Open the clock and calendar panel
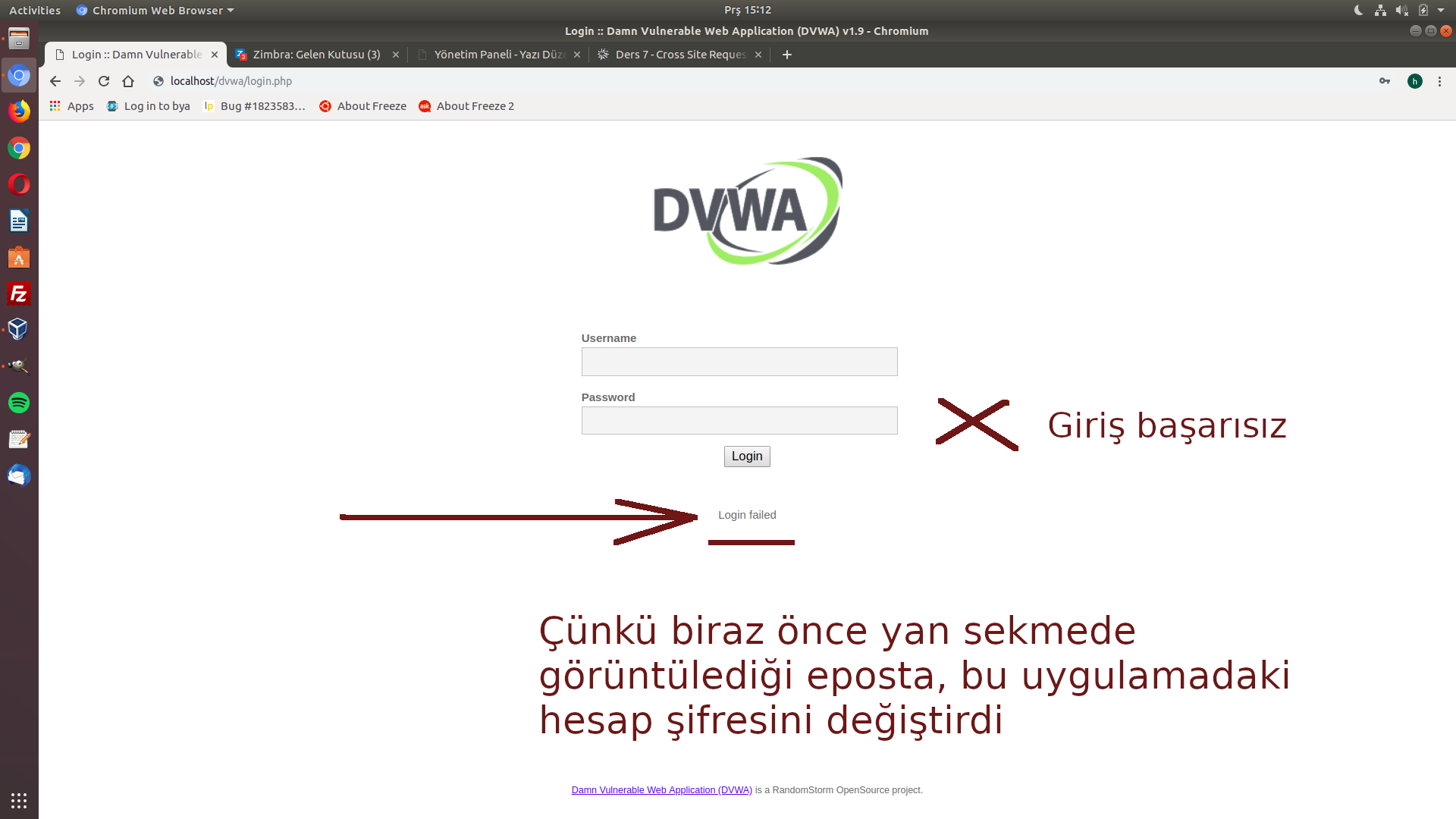The image size is (1456, 819). point(748,10)
